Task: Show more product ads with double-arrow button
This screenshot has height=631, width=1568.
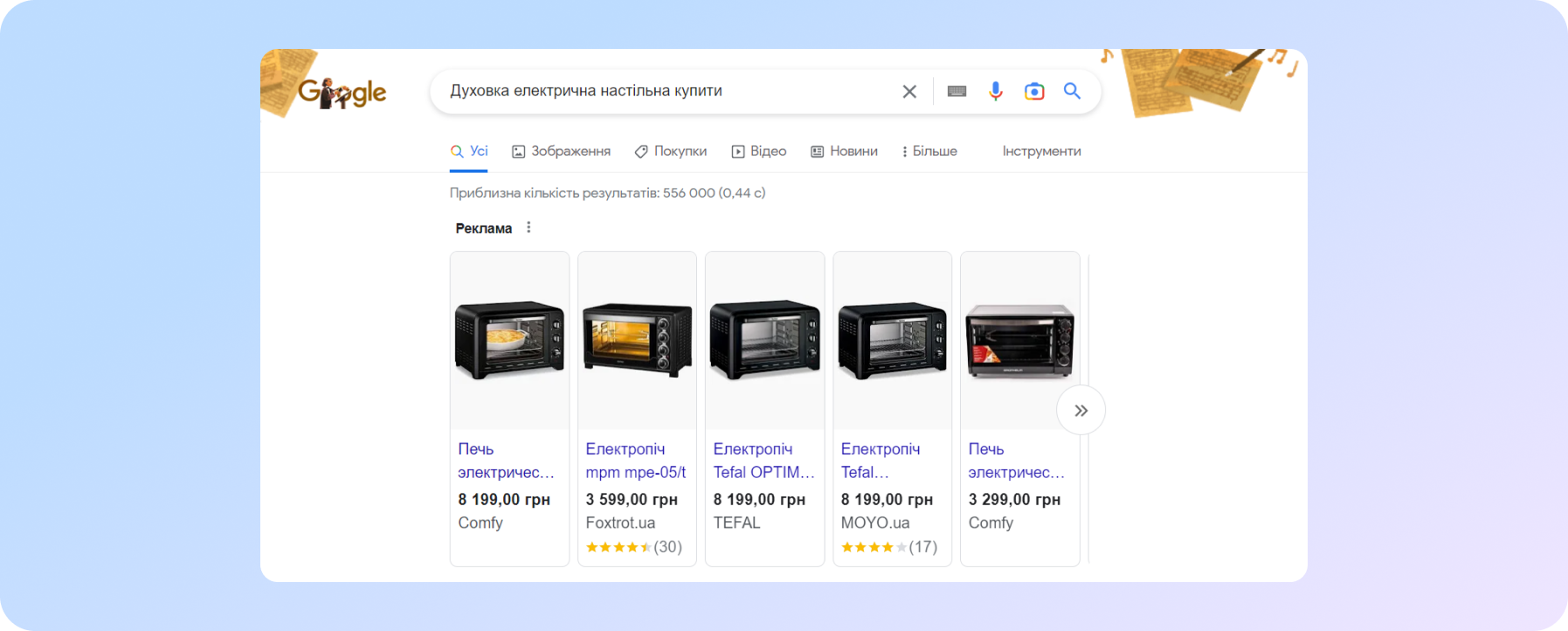Action: click(1081, 410)
